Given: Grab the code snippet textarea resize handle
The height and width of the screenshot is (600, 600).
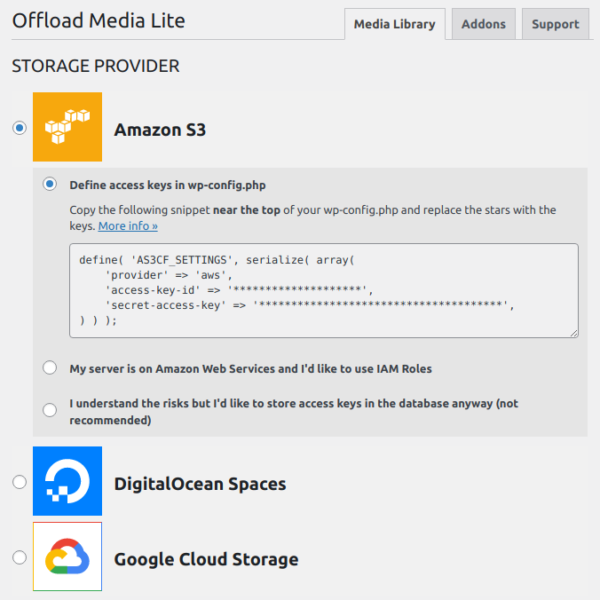Looking at the screenshot, I should (x=574, y=333).
